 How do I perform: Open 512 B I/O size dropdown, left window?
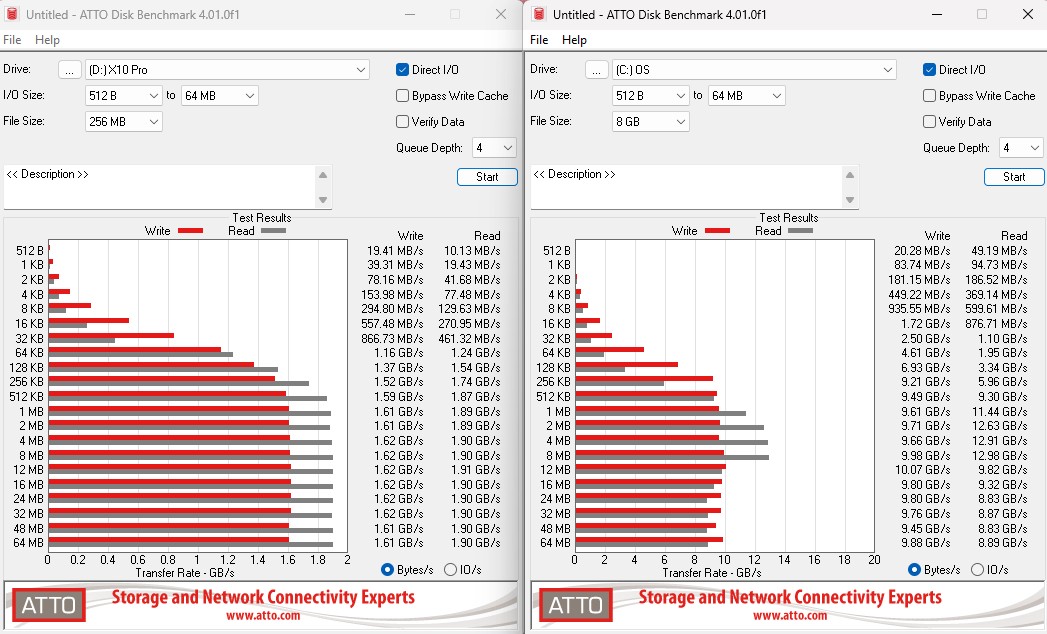tap(124, 96)
